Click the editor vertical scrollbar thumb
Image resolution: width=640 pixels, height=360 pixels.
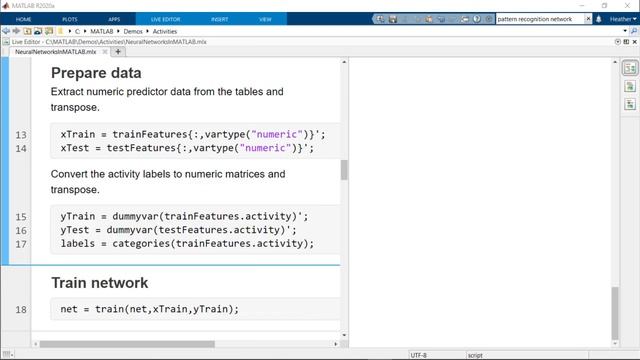[x=344, y=170]
